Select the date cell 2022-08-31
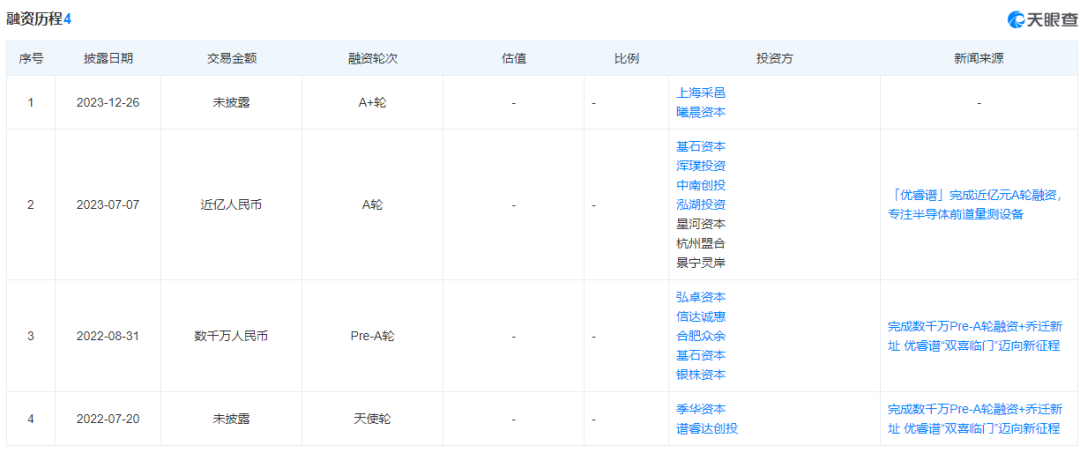This screenshot has width=1080, height=453. tap(108, 336)
